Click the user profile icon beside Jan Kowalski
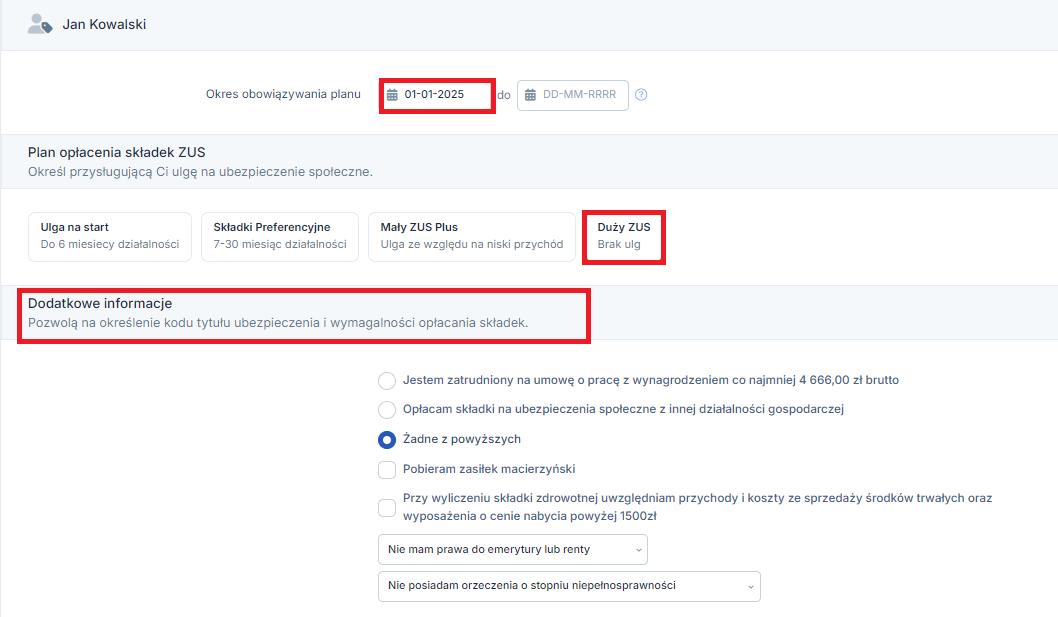Viewport: 1058px width, 617px height. (40, 24)
